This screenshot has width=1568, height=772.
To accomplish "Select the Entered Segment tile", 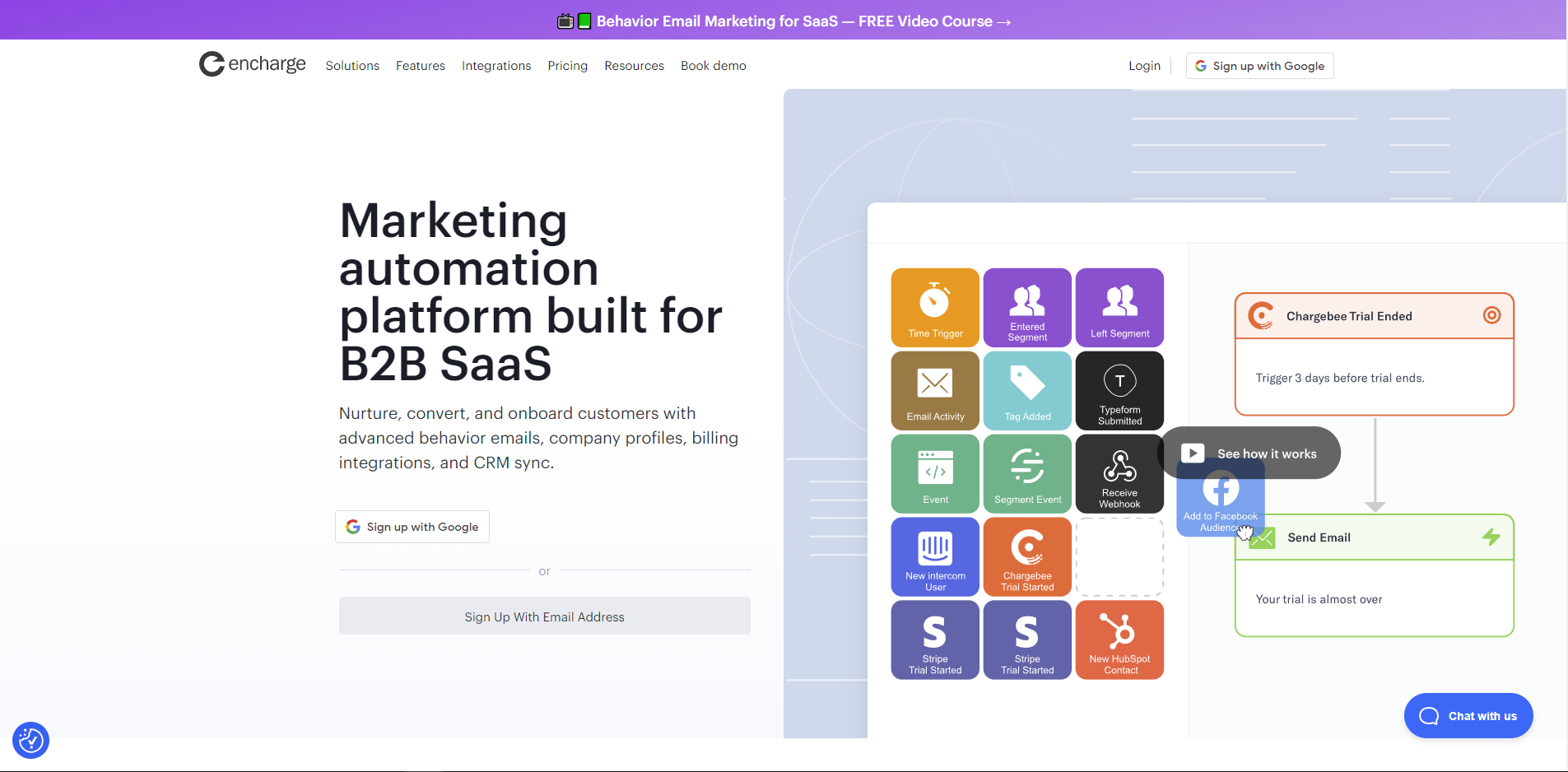I will 1027,308.
